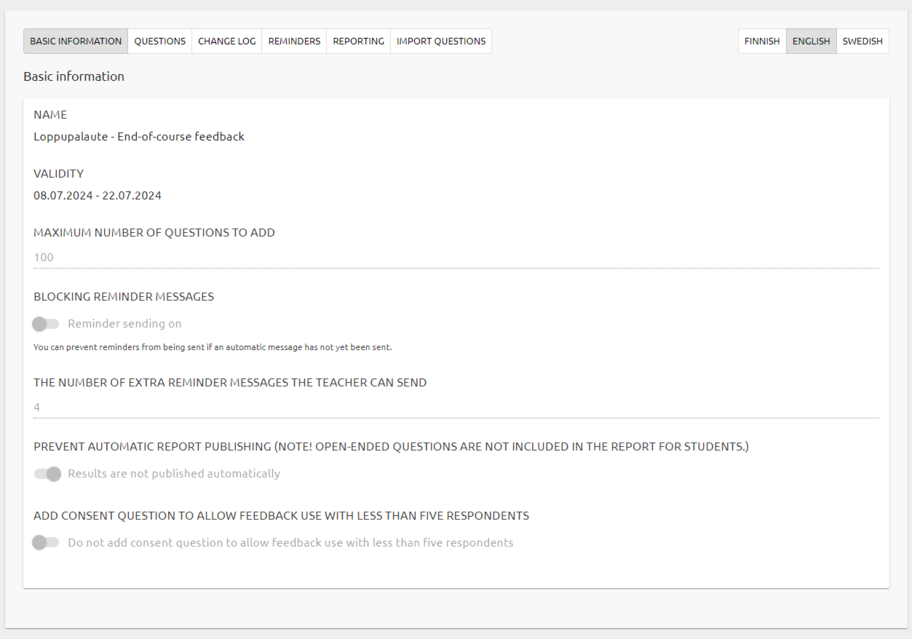Click the helper text about preventing reminders
Viewport: 912px width, 639px height.
click(x=212, y=348)
